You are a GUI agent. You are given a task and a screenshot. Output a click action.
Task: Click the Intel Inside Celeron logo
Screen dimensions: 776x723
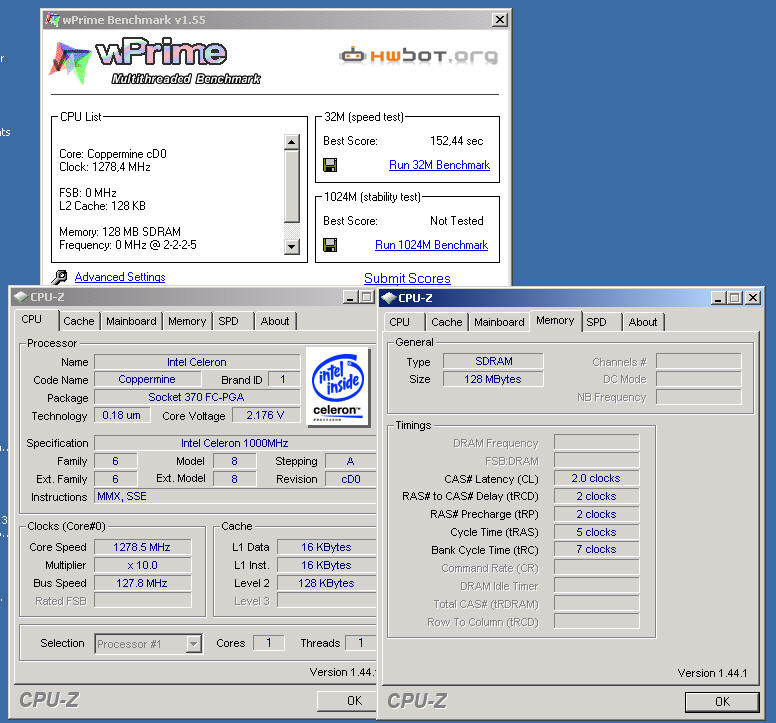(x=338, y=386)
